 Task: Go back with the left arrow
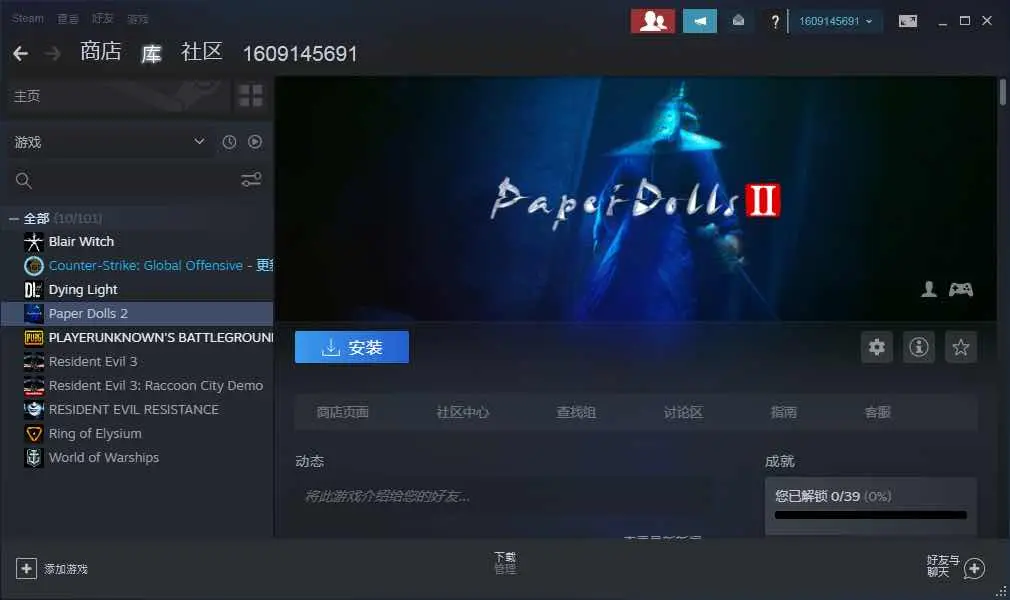tap(21, 53)
